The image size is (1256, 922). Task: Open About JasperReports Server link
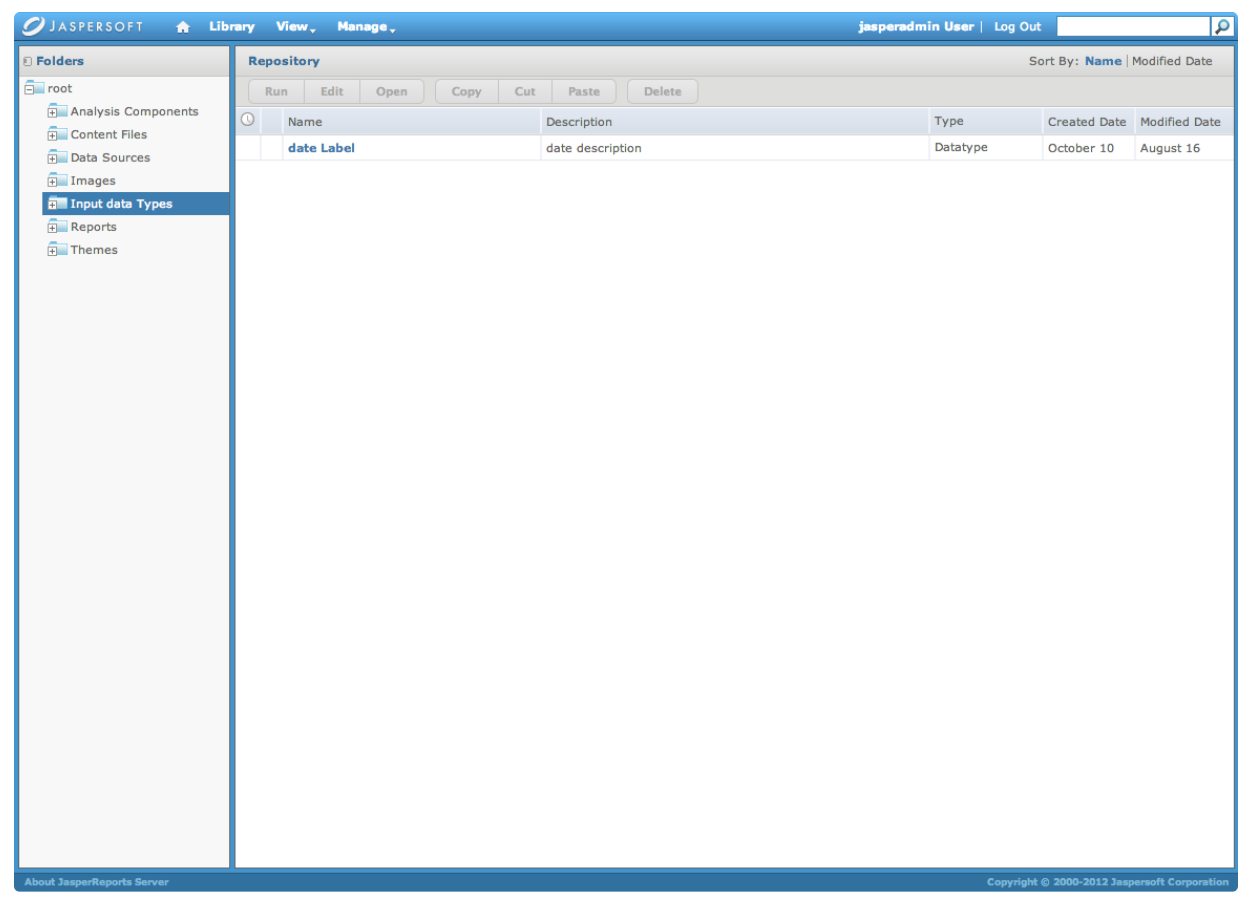pyautogui.click(x=96, y=882)
